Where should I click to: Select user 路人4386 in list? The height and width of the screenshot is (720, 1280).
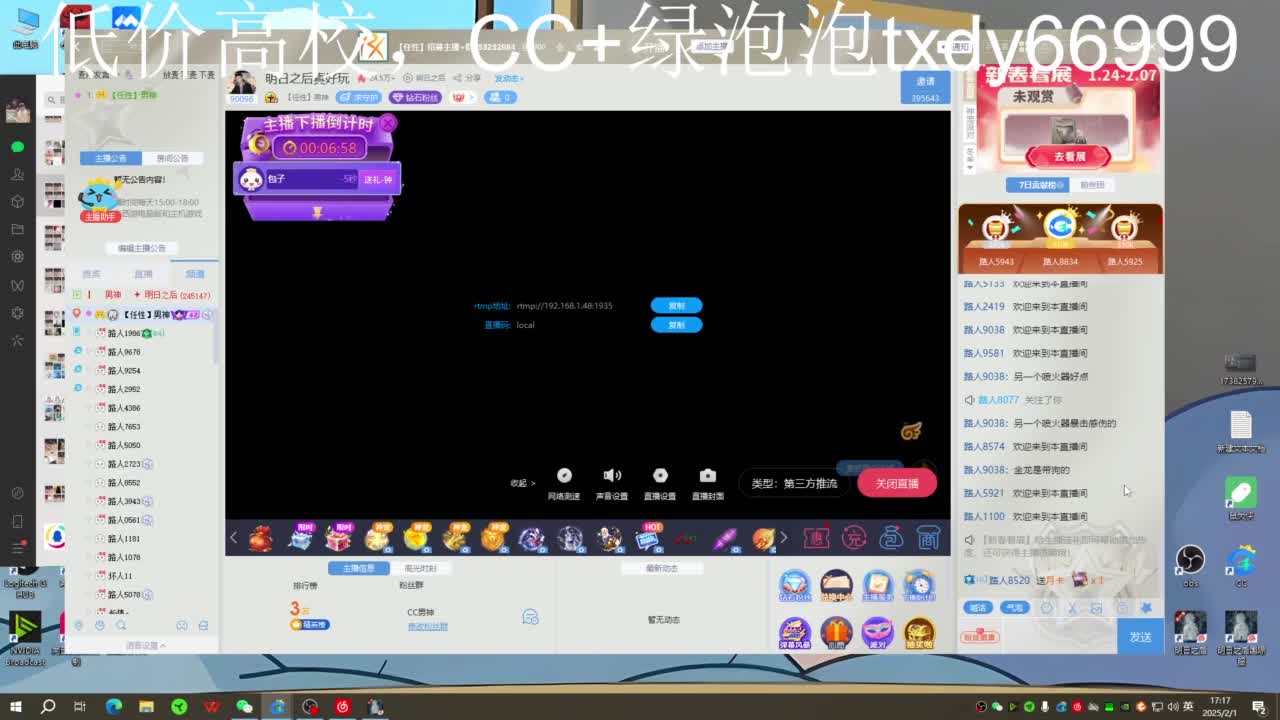[124, 408]
